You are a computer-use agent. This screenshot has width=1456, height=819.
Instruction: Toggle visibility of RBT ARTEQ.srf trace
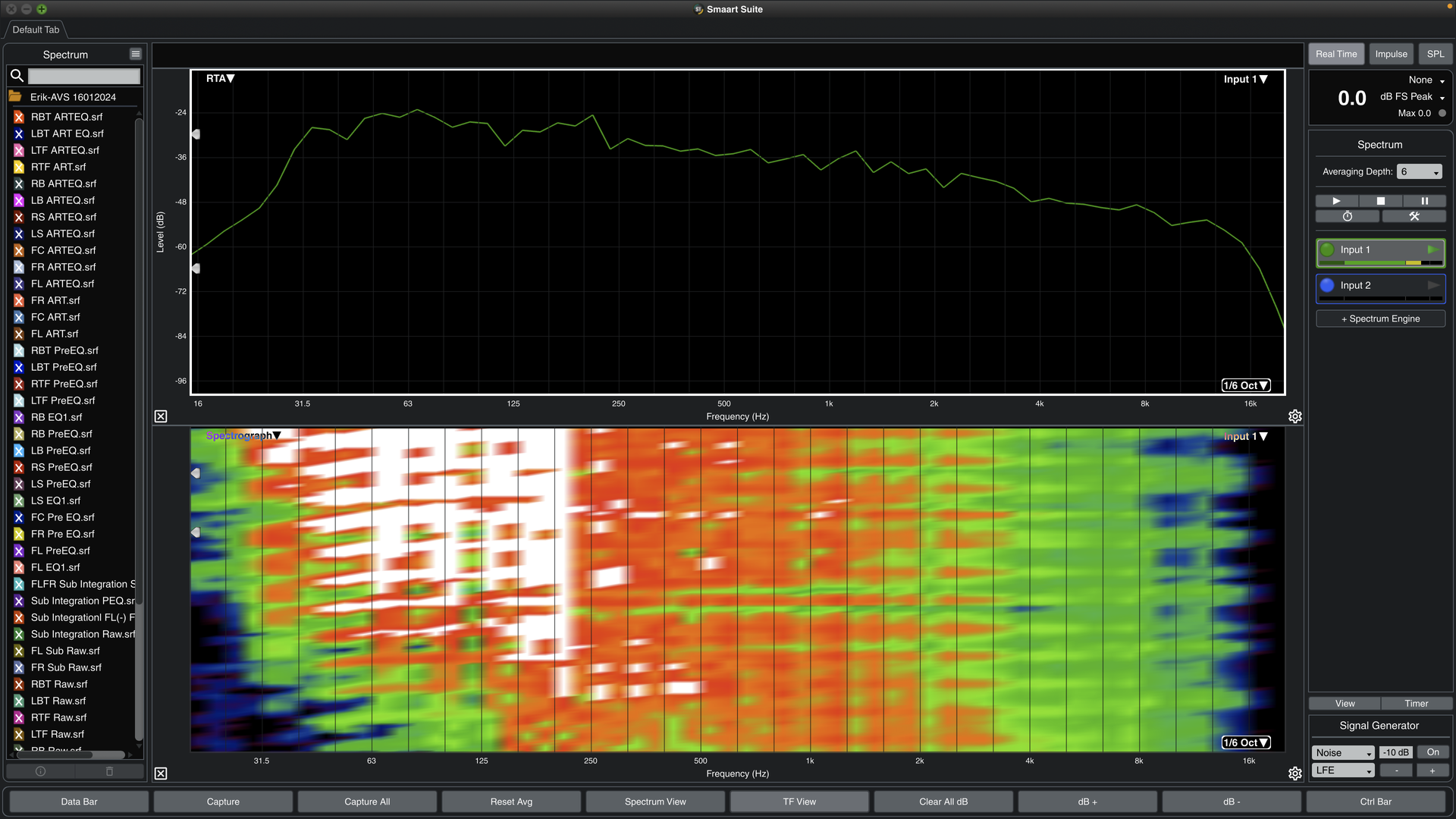tap(19, 117)
